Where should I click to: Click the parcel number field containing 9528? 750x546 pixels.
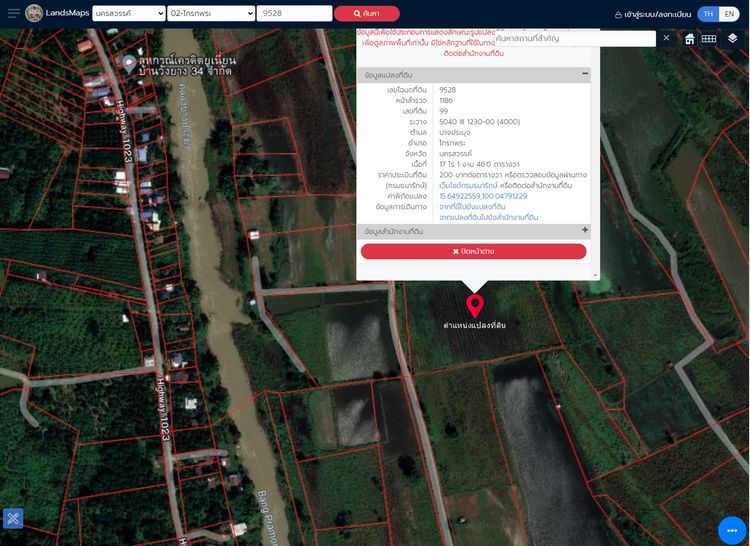pos(294,14)
